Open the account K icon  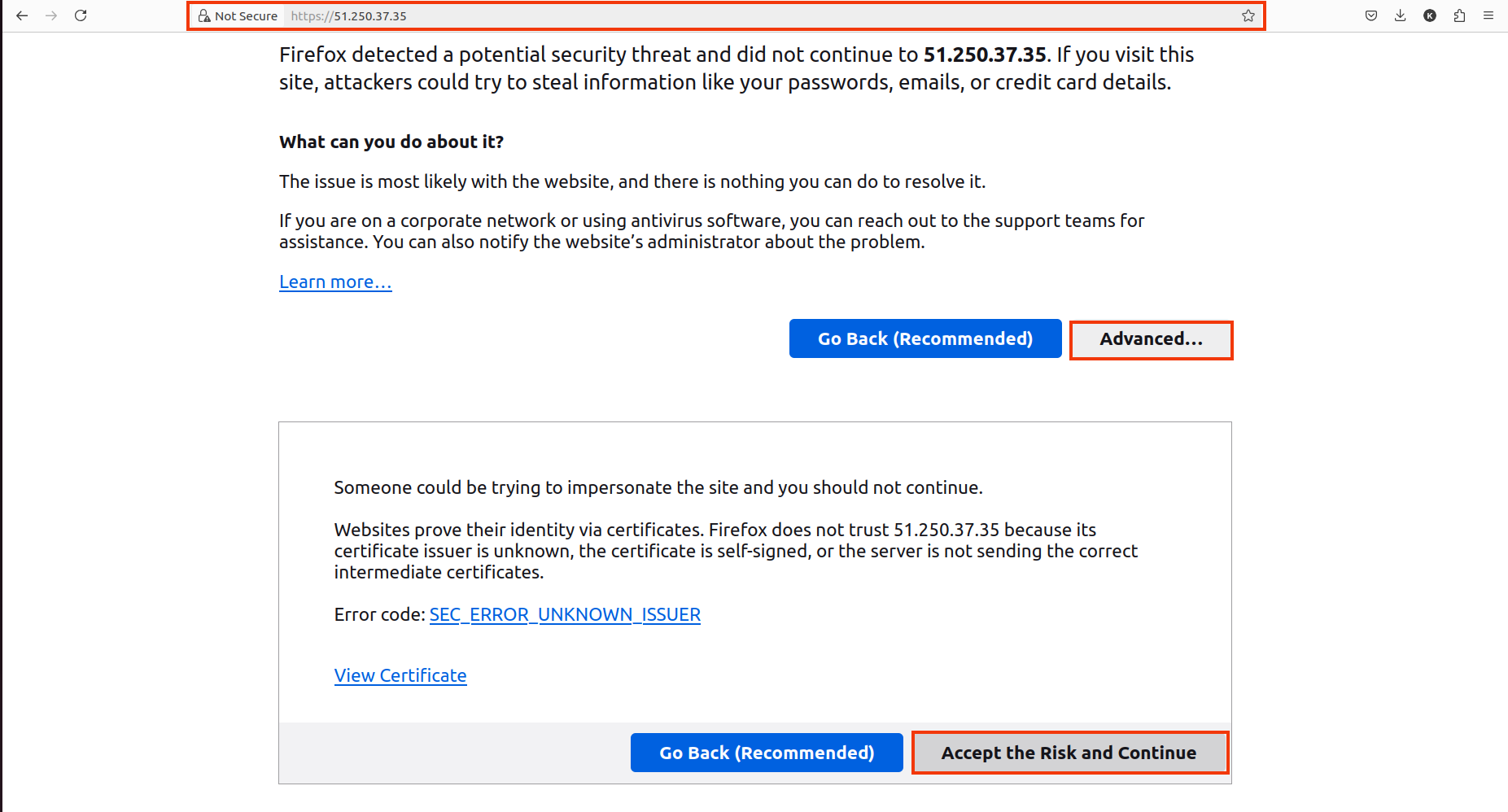click(x=1430, y=15)
